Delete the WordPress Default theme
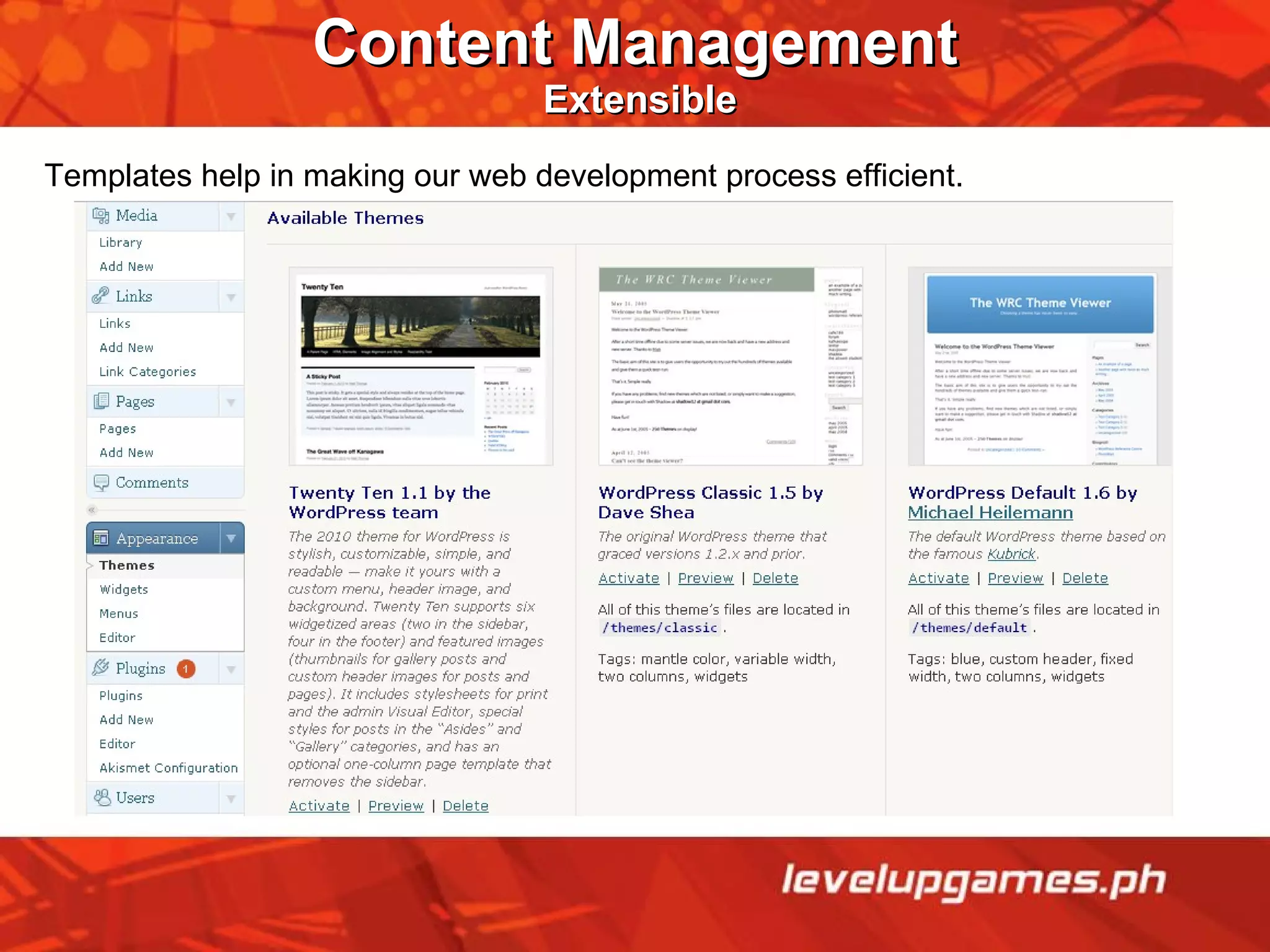 click(1085, 578)
